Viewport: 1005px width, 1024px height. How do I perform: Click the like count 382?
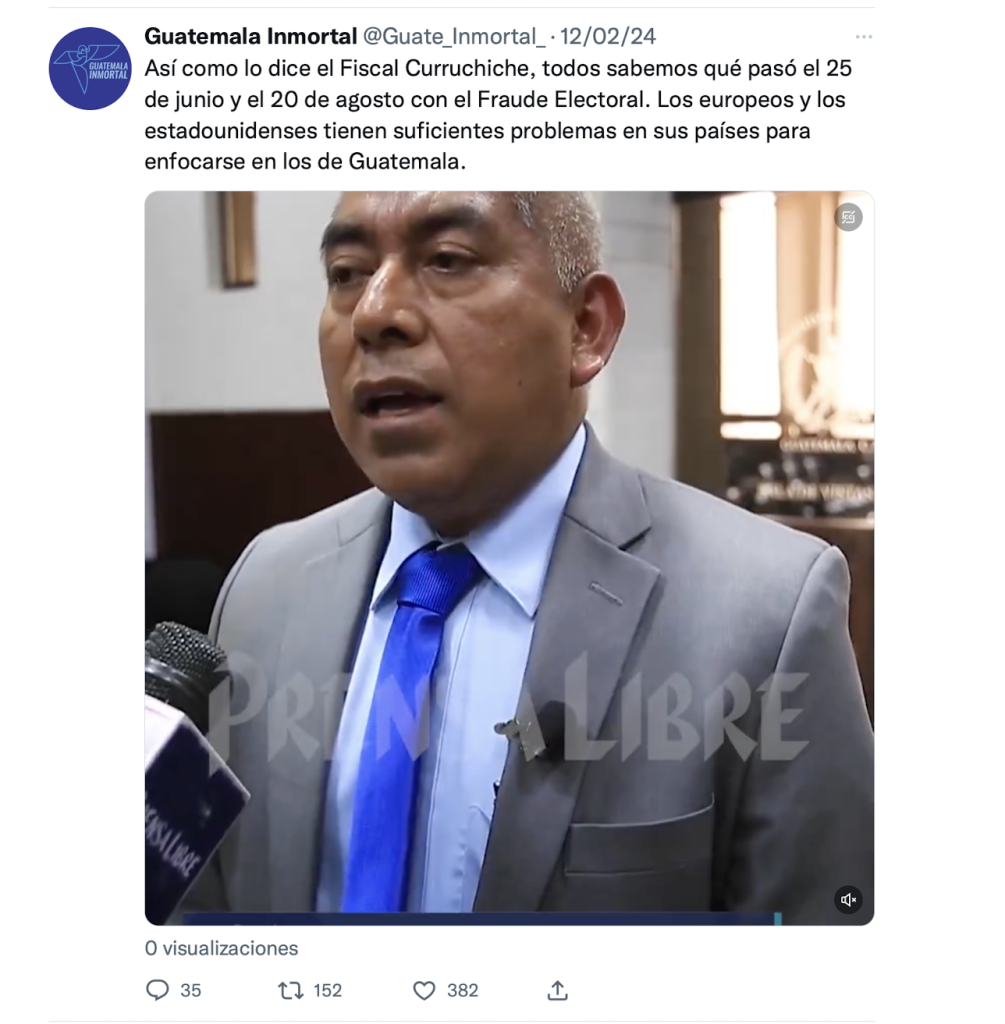[462, 991]
